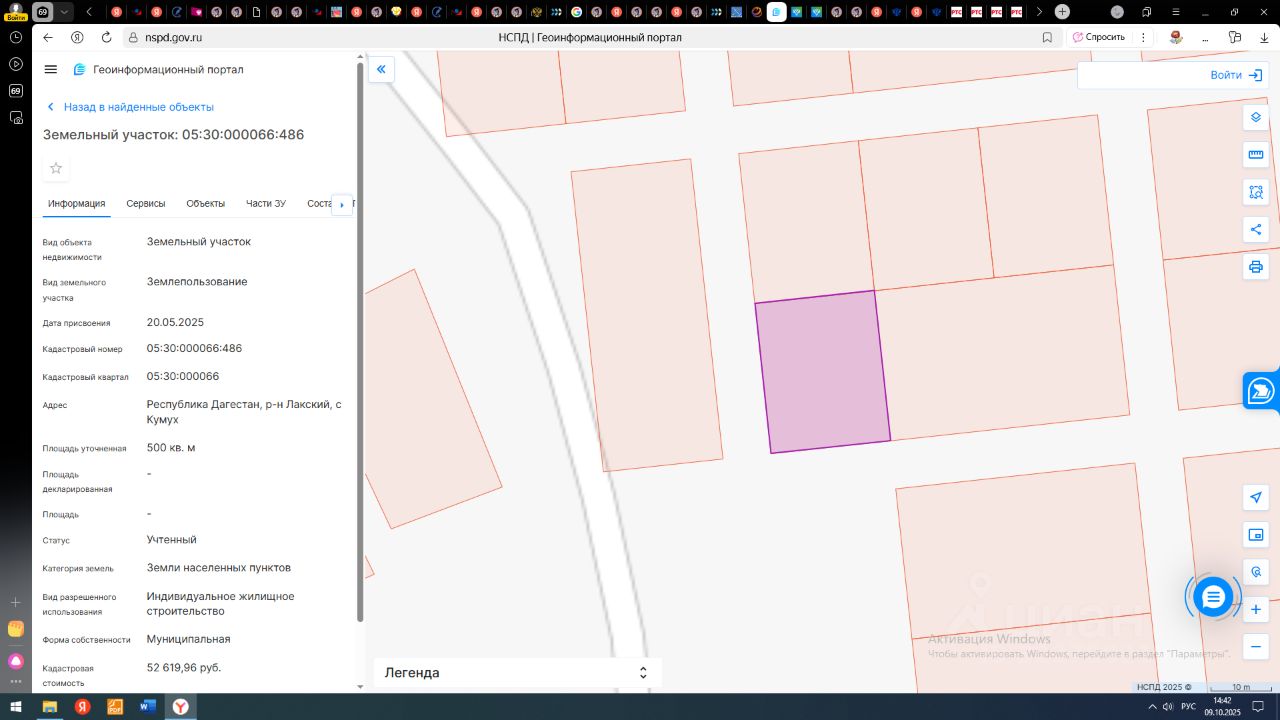The image size is (1280, 720).
Task: Add the land plot to favorites with the star
Action: [56, 168]
